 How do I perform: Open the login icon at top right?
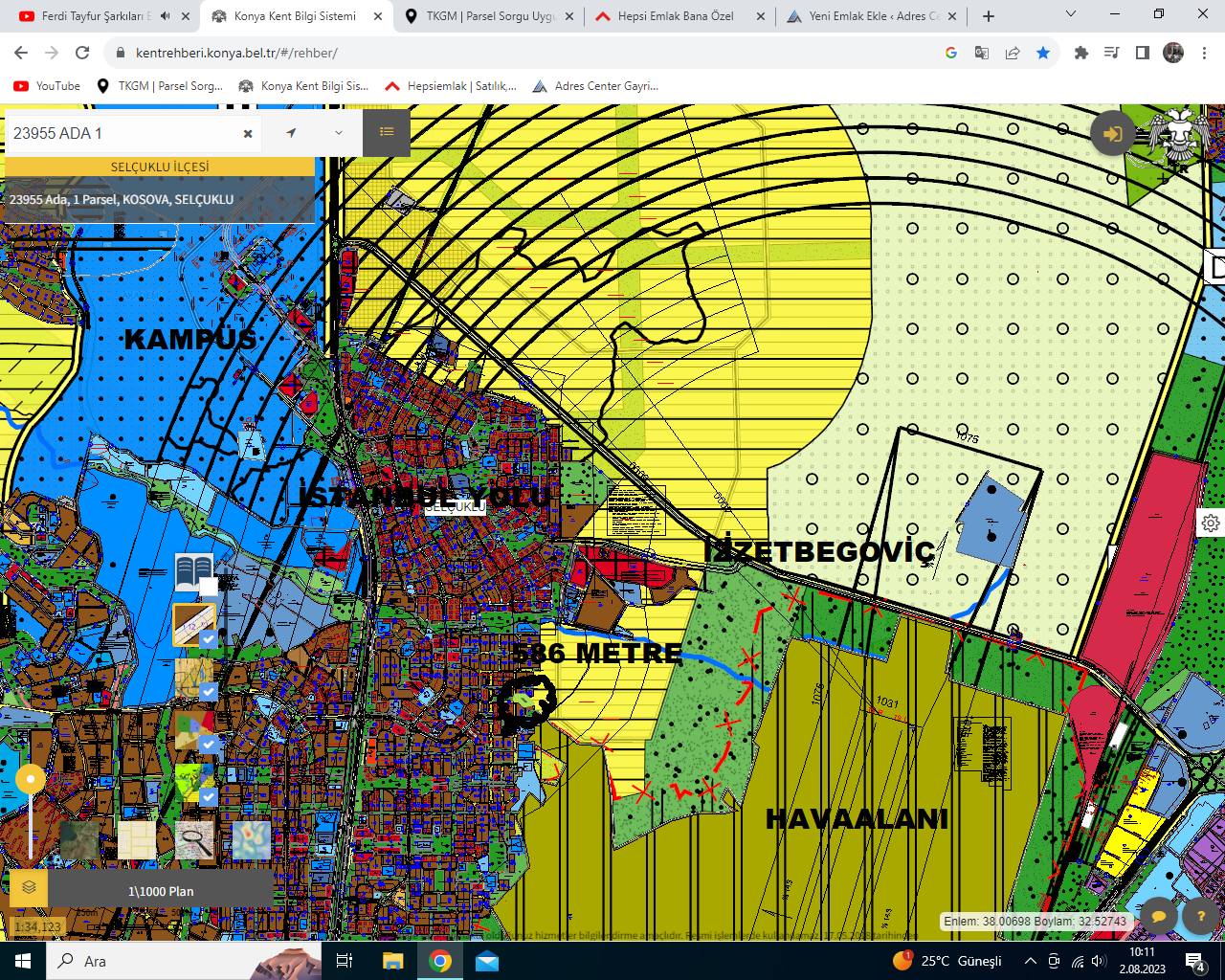(x=1113, y=134)
